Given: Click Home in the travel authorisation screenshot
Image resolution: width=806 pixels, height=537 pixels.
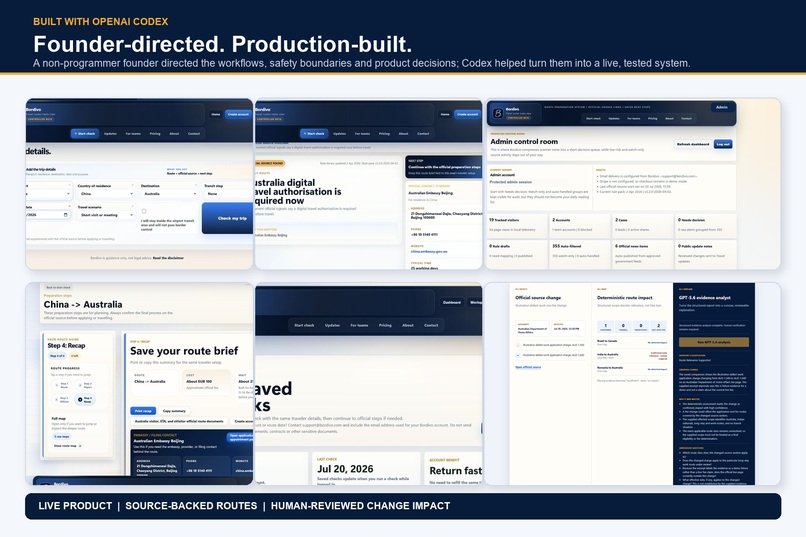Looking at the screenshot, I should tap(445, 114).
